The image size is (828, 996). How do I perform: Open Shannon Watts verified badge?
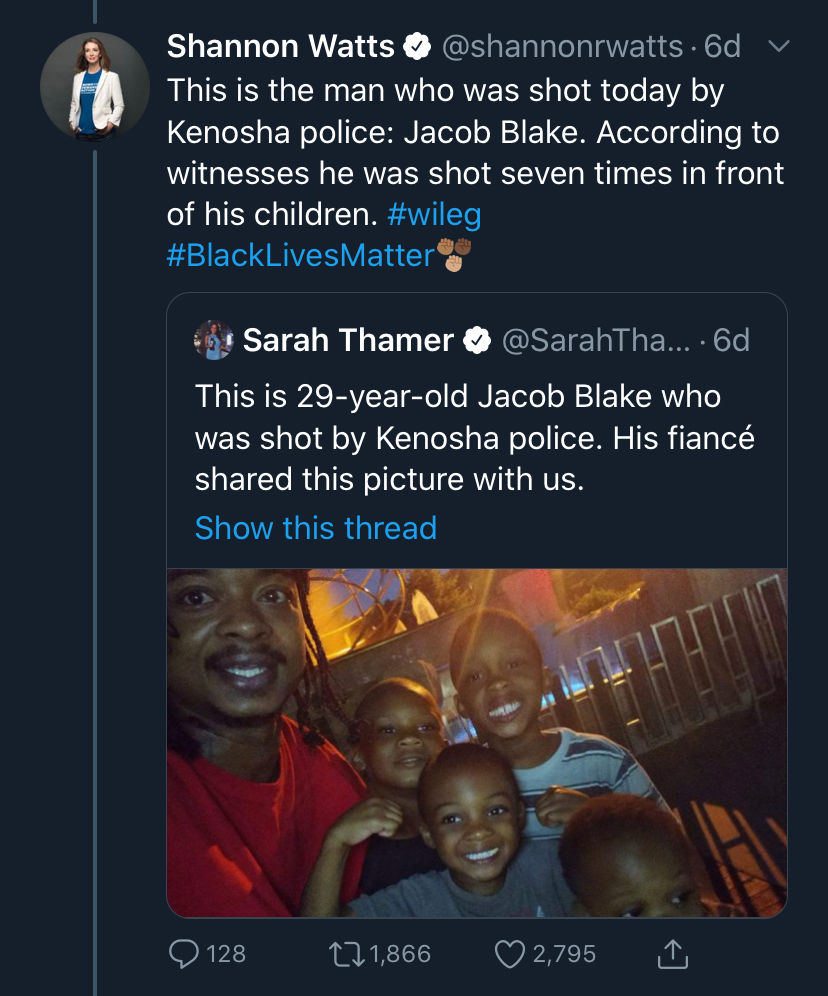coord(417,46)
